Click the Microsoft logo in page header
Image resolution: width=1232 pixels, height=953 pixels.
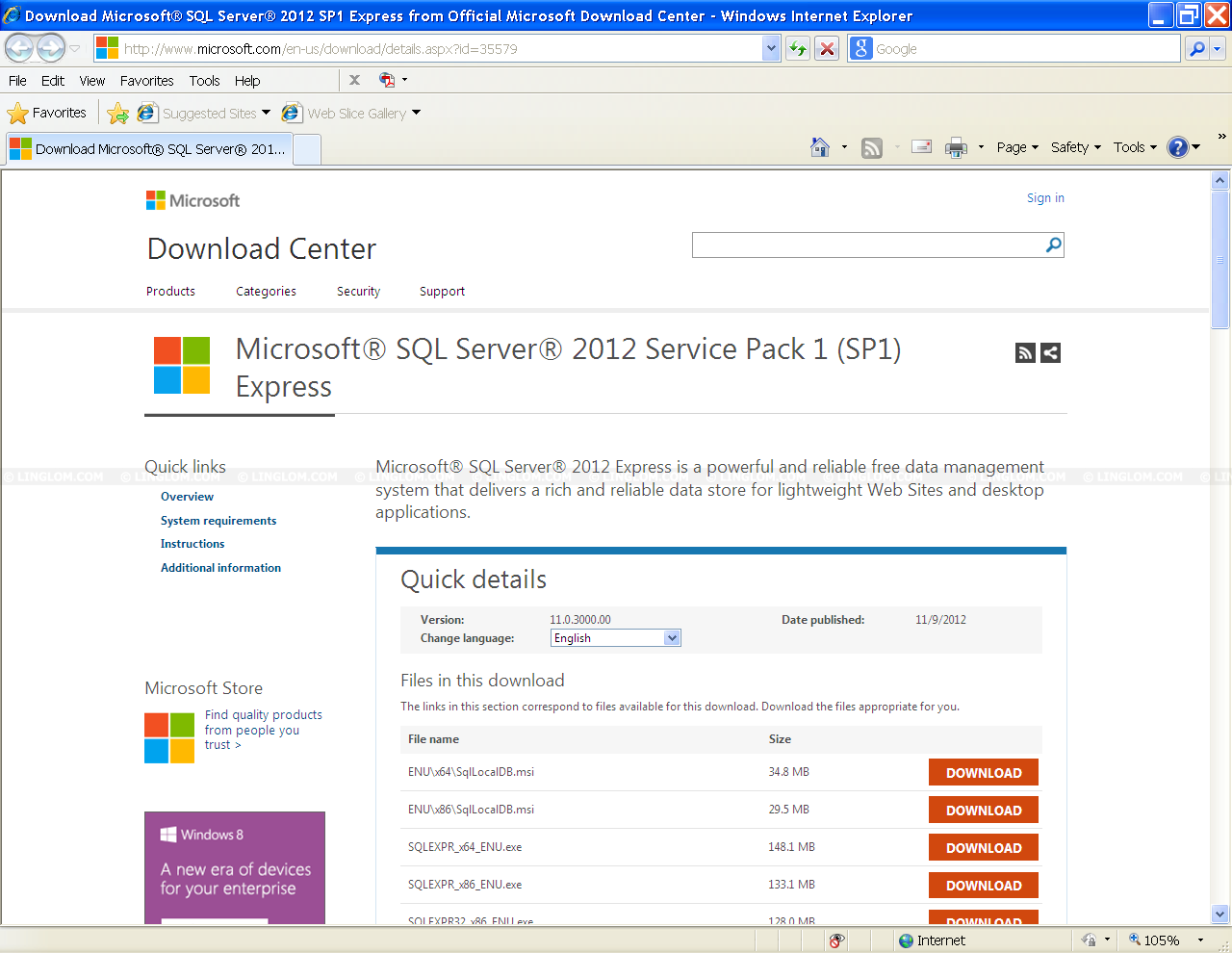point(192,200)
